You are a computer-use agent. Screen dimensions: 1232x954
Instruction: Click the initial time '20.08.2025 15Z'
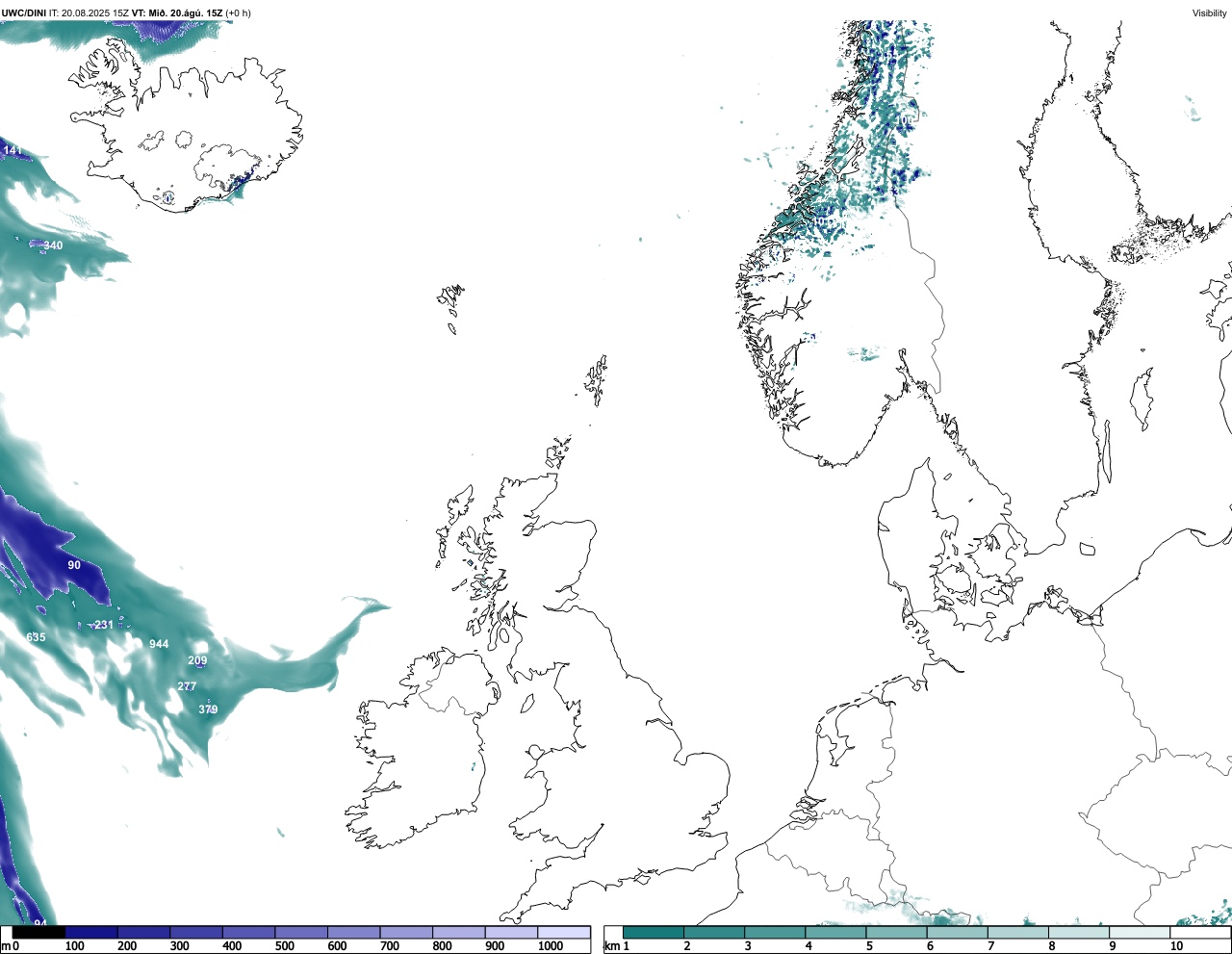pos(95,13)
